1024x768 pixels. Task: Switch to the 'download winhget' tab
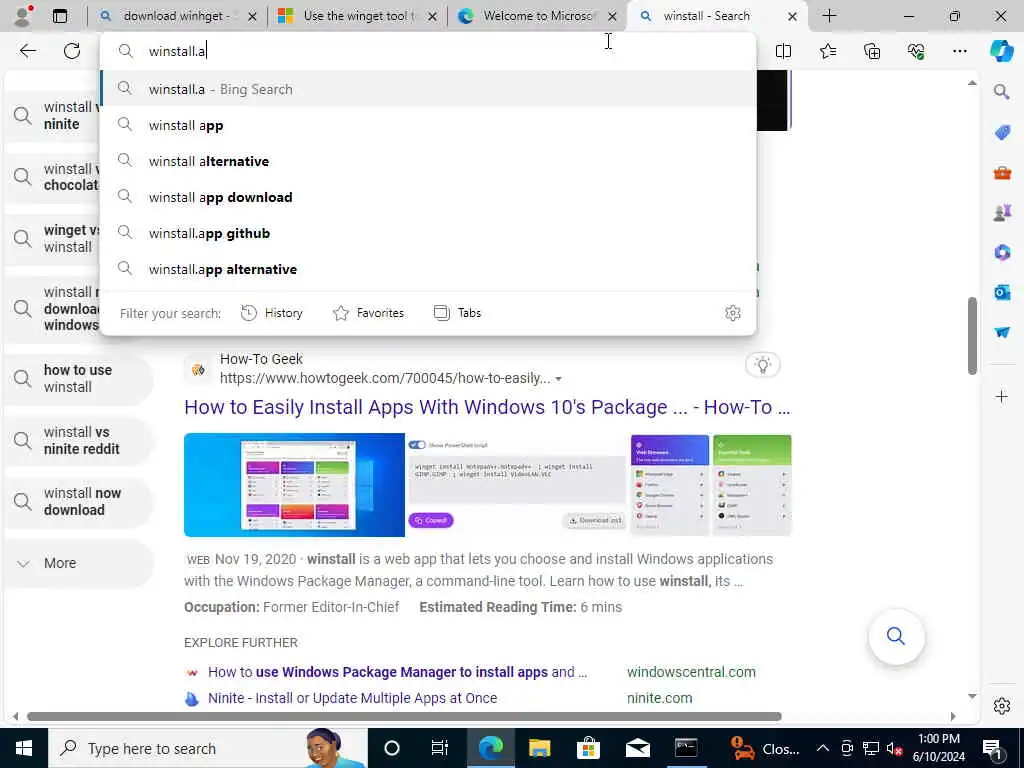(176, 16)
